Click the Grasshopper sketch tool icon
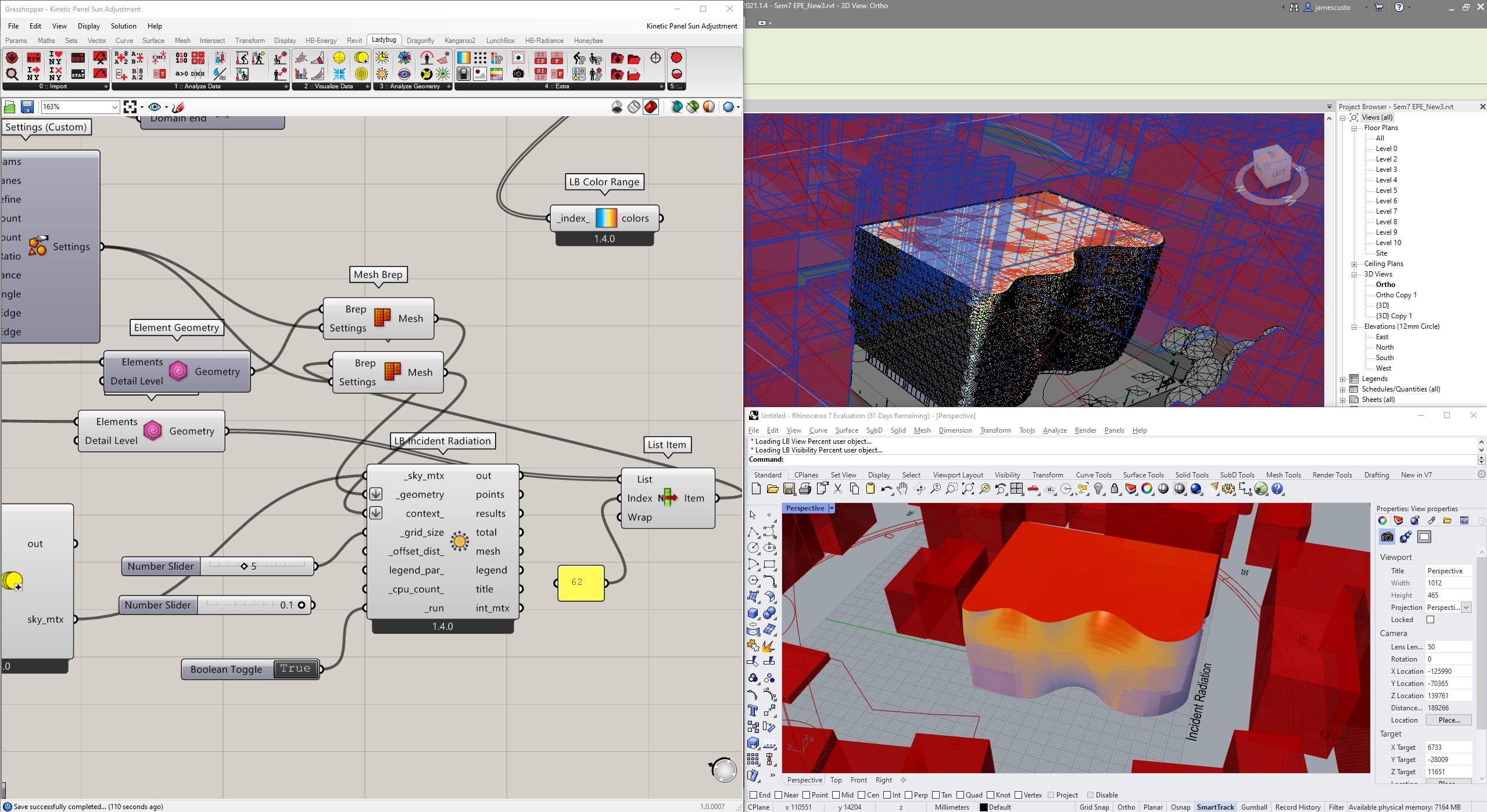Image resolution: width=1487 pixels, height=812 pixels. point(178,107)
